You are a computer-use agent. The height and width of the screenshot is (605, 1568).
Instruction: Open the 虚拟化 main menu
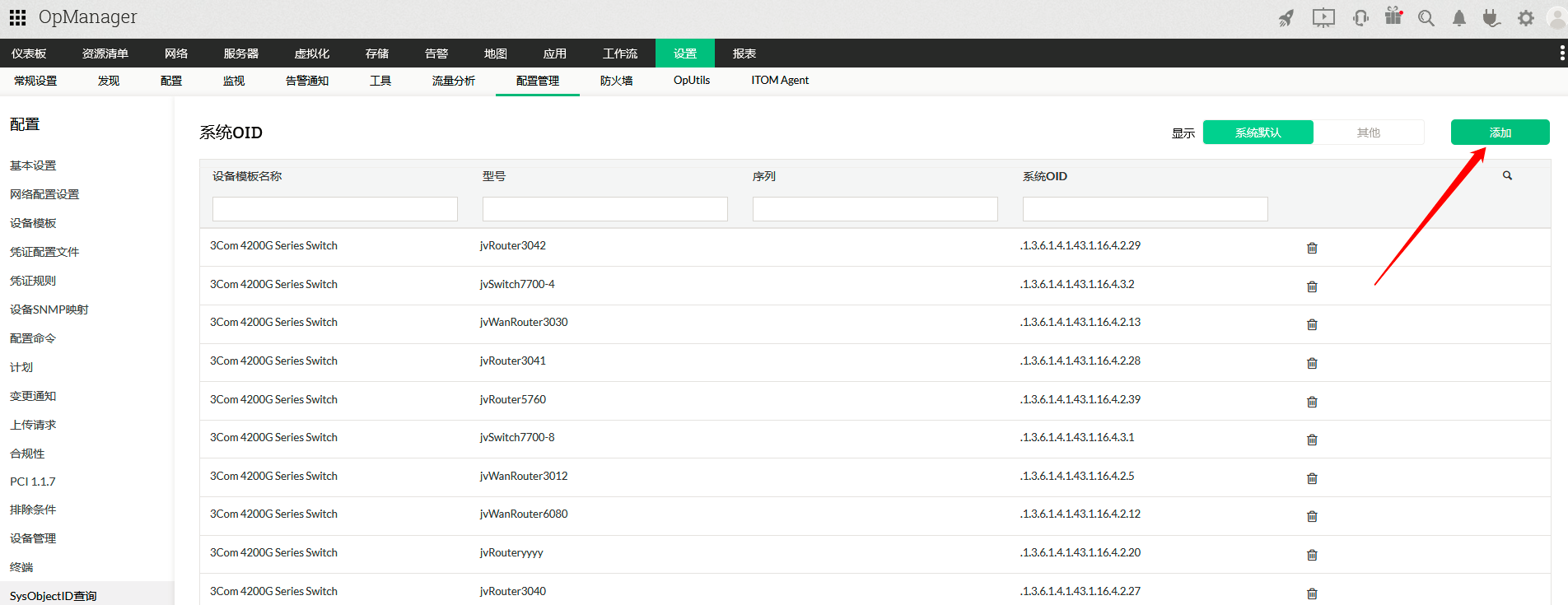pyautogui.click(x=312, y=54)
